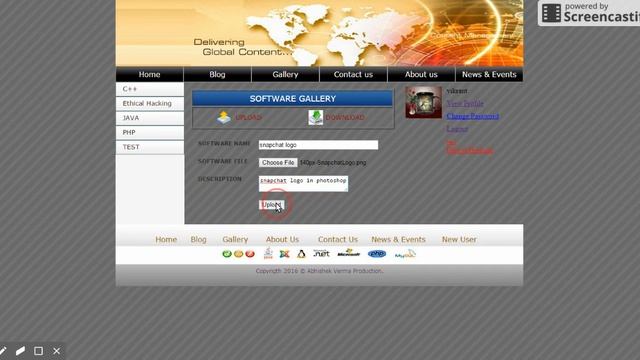Open the Gallery tab in navigation bar
The image size is (640, 360).
(285, 74)
